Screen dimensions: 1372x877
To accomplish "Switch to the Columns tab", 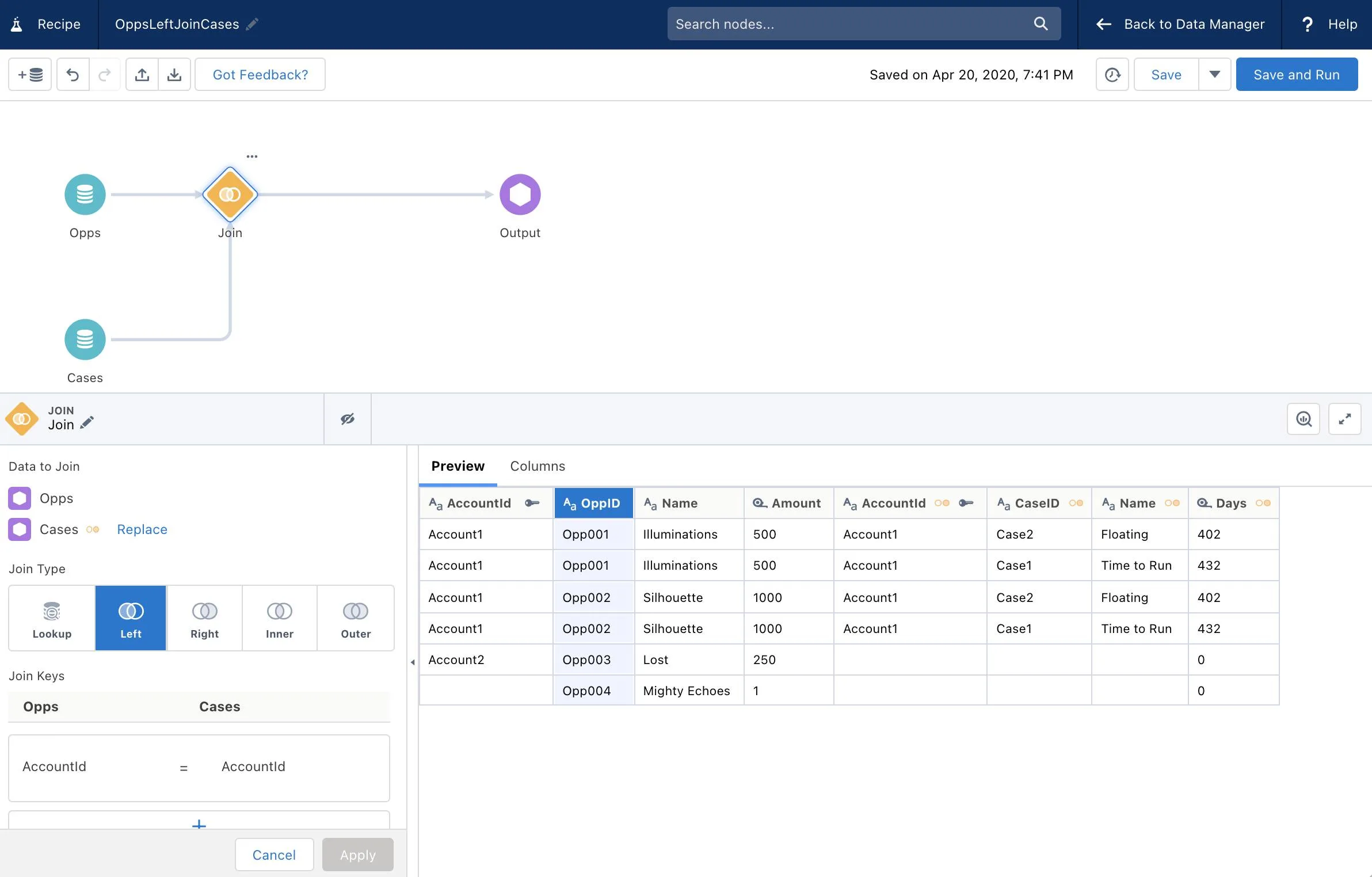I will click(x=537, y=466).
